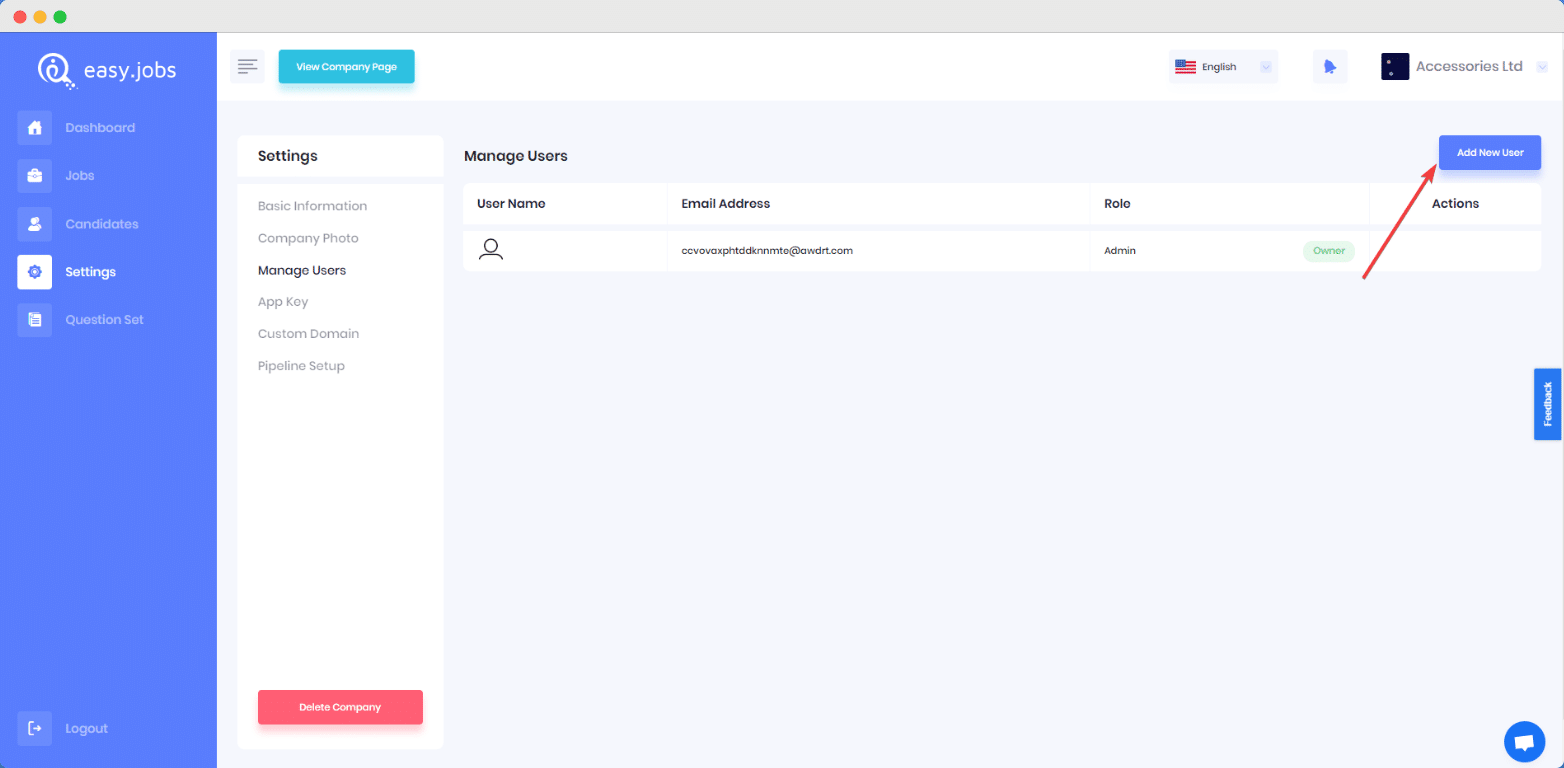Open the English language dropdown
Screen dimensions: 1564x768
[1223, 67]
